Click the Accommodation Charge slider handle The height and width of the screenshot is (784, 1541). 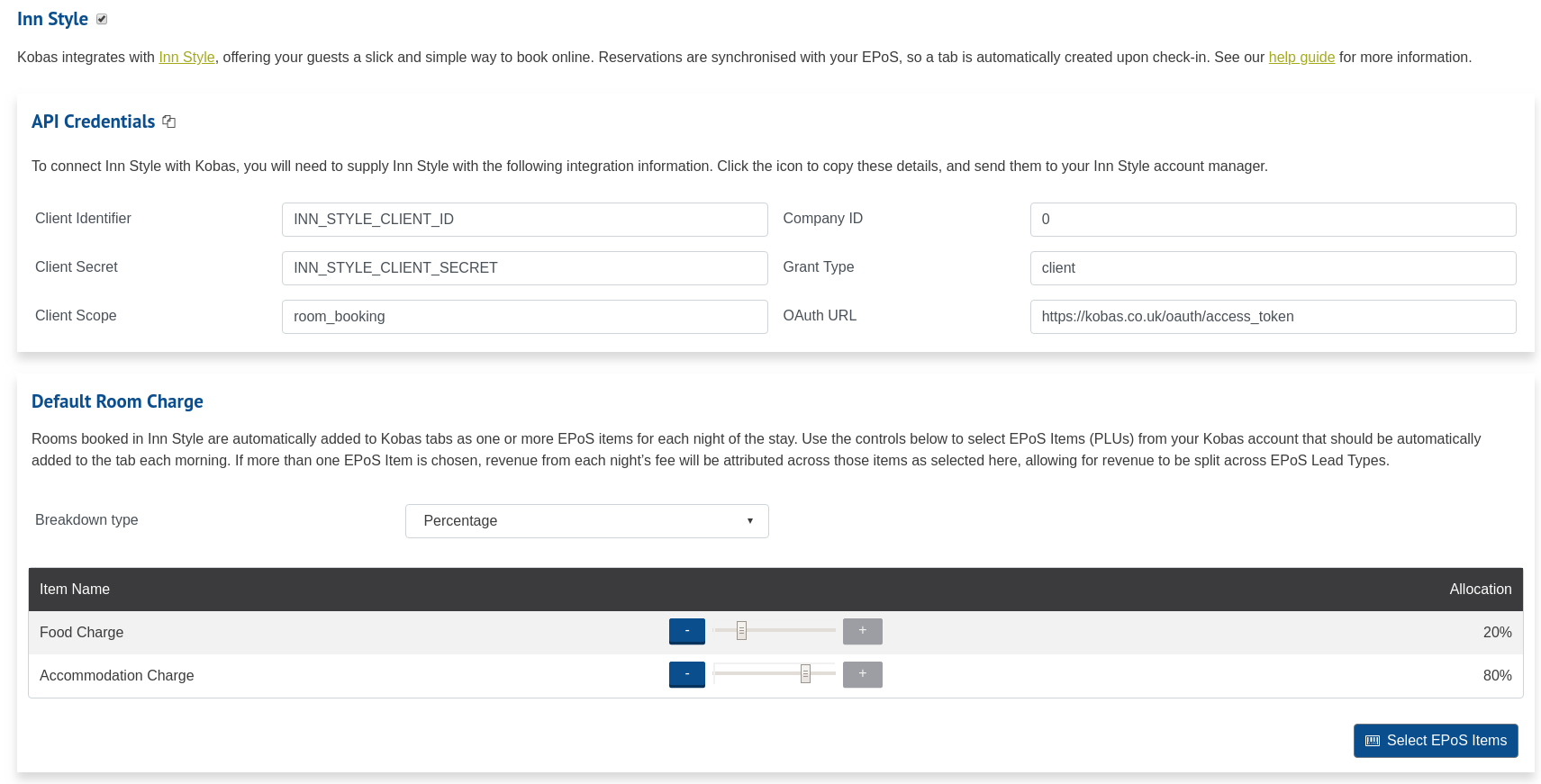pyautogui.click(x=805, y=674)
